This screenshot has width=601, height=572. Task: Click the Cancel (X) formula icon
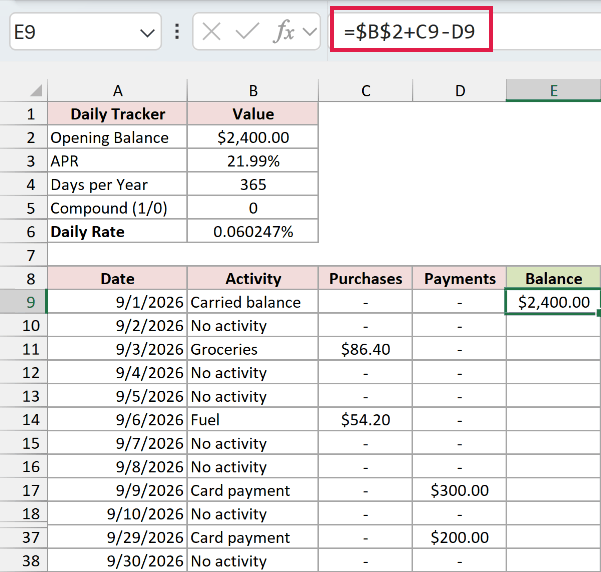[211, 31]
